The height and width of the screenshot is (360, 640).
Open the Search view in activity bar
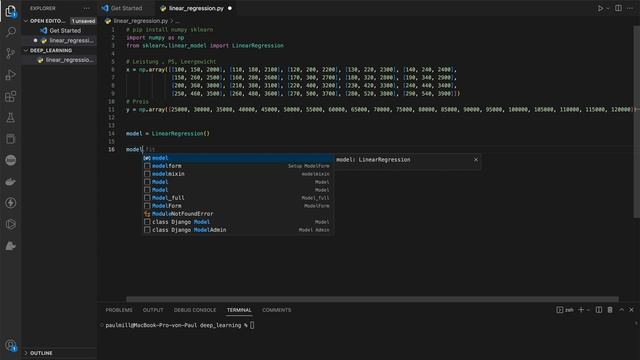[x=11, y=32]
